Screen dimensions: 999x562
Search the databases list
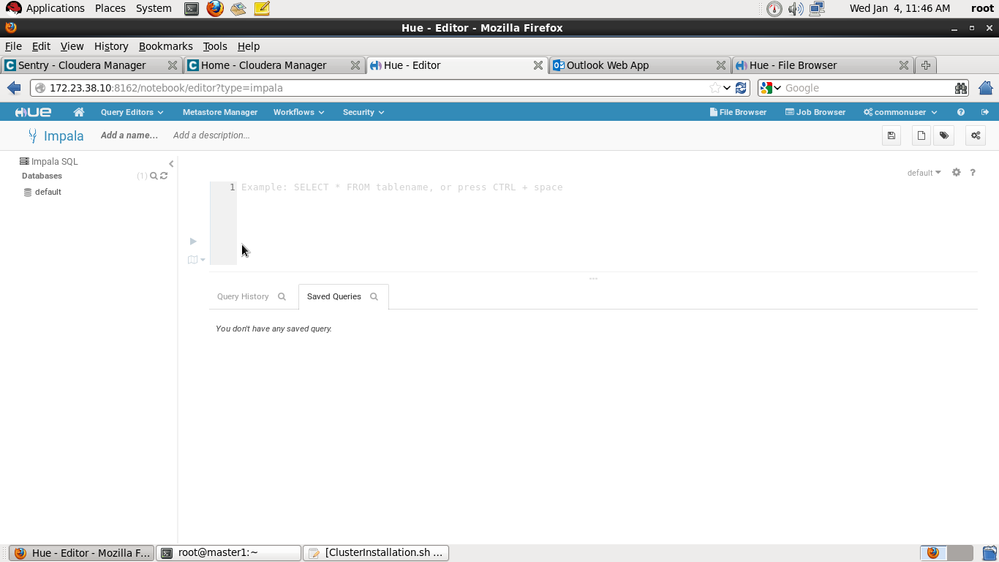(154, 176)
